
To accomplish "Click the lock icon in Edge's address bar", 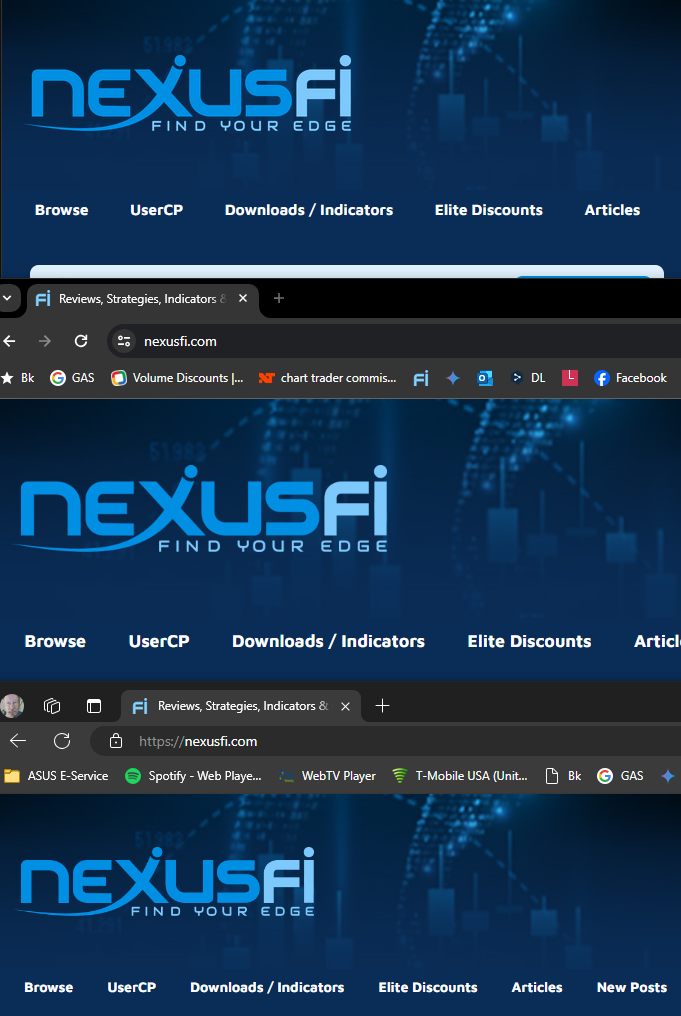I will click(116, 741).
